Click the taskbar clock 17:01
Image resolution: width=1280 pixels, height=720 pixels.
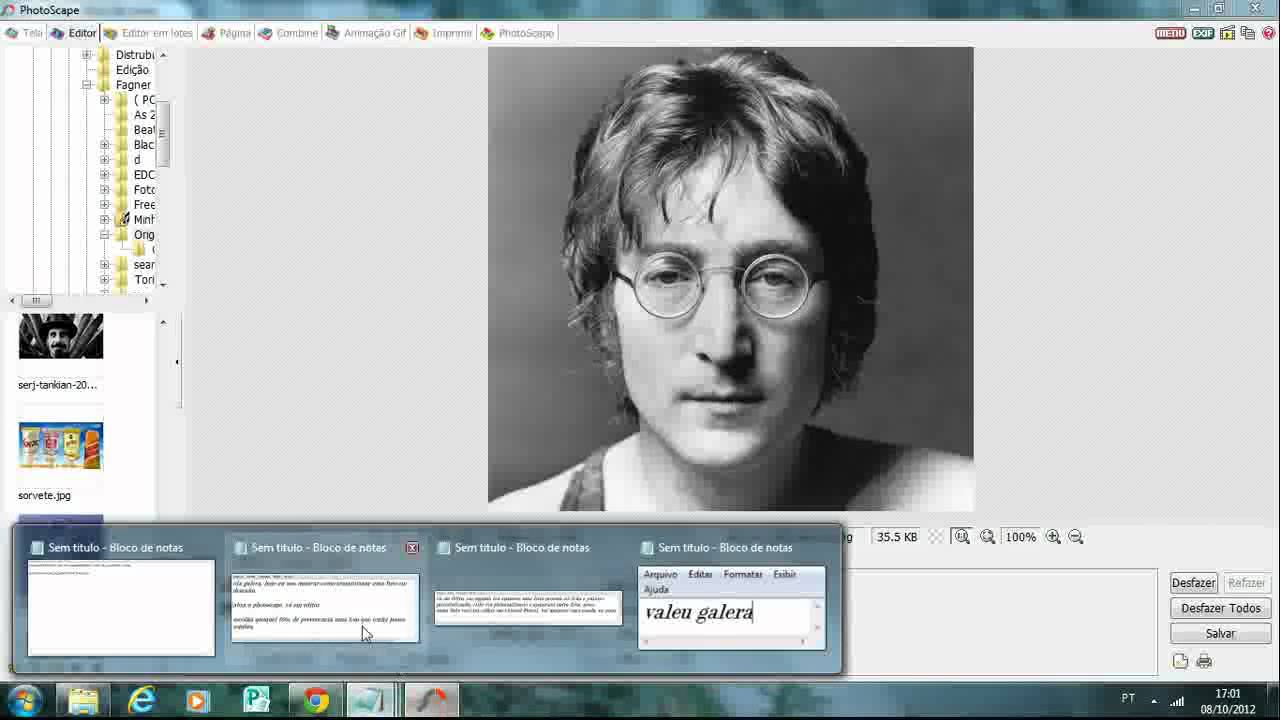point(1228,693)
